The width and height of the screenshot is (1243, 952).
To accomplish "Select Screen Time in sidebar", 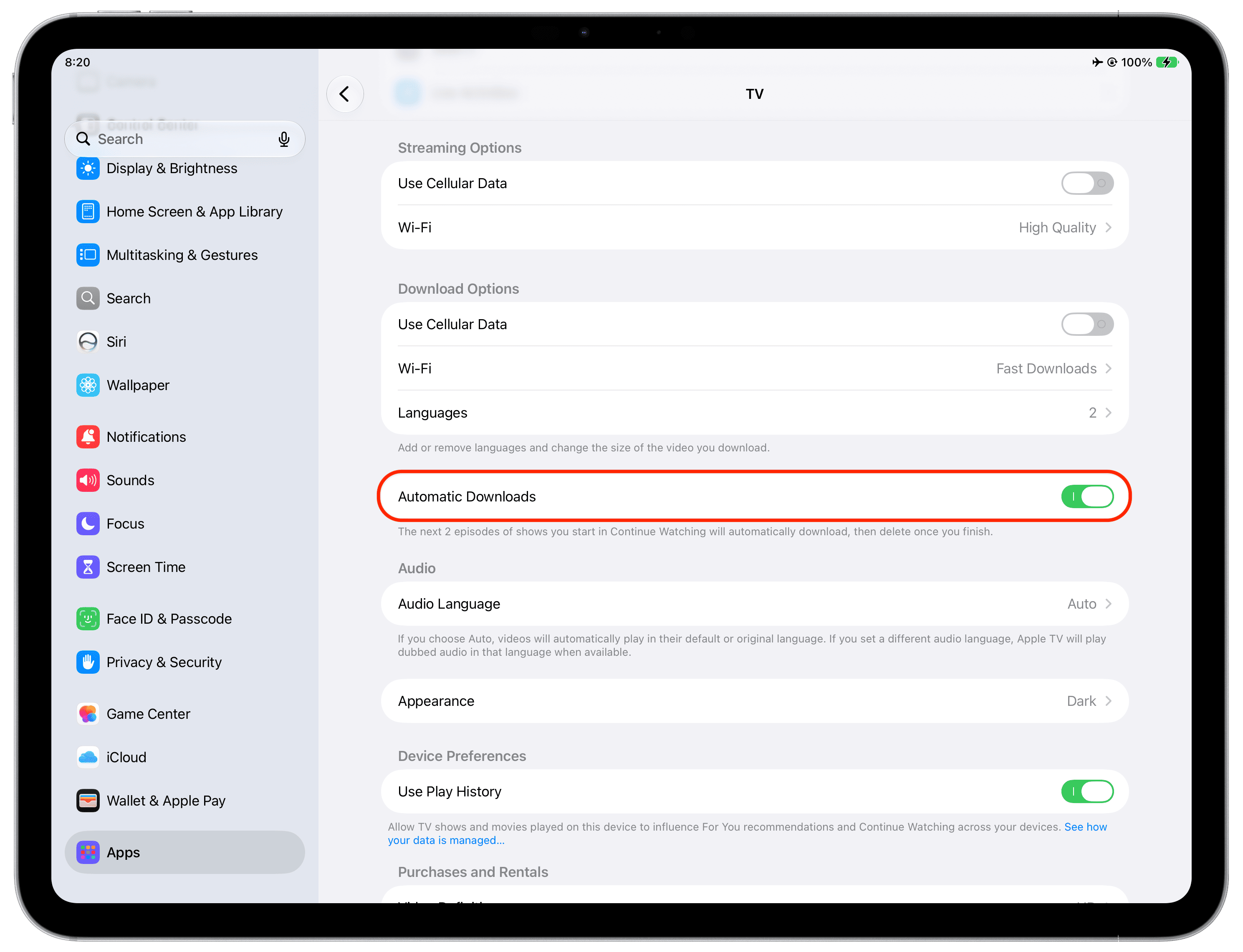I will coord(185,567).
